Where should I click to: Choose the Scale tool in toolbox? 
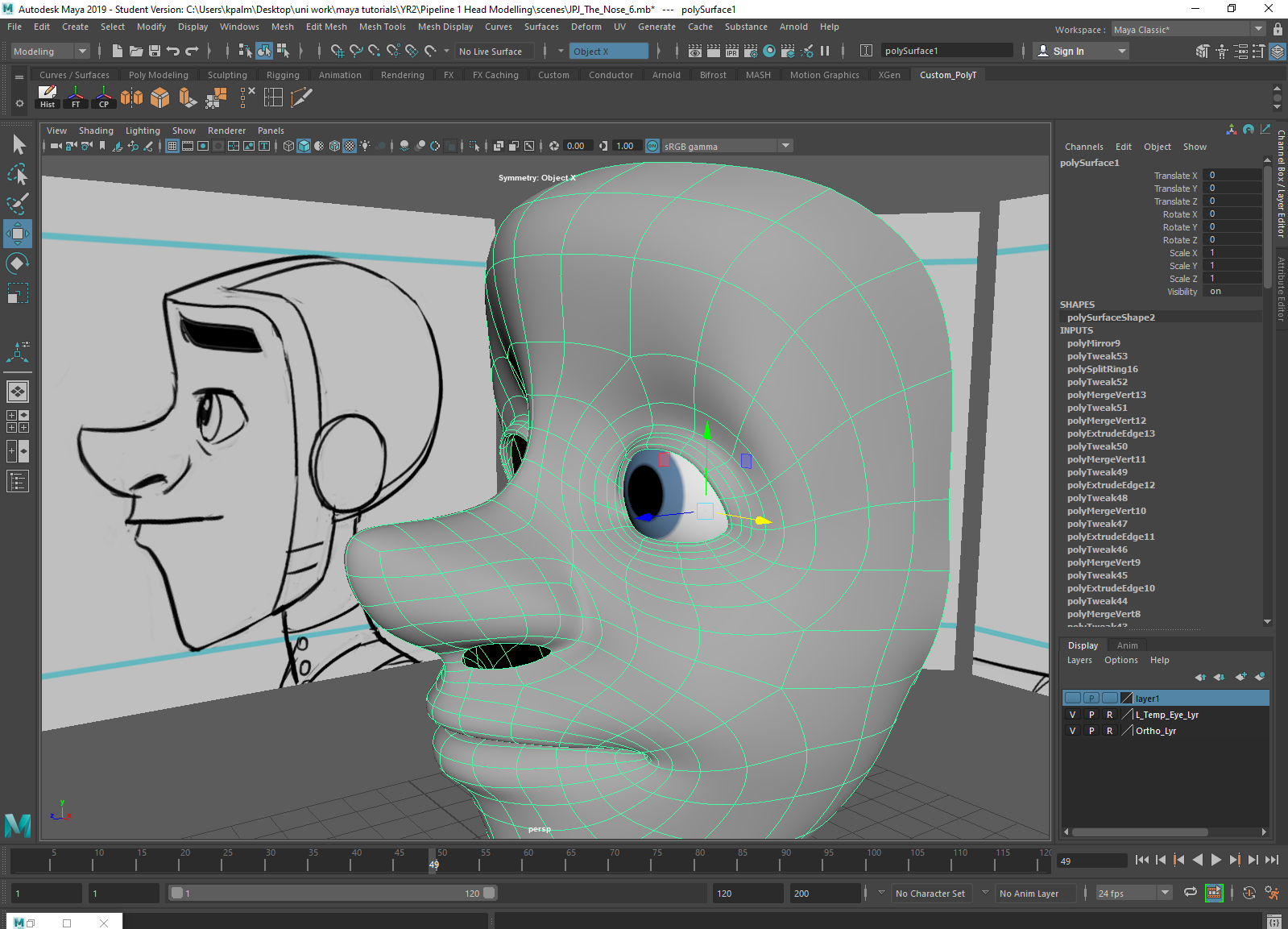[18, 293]
